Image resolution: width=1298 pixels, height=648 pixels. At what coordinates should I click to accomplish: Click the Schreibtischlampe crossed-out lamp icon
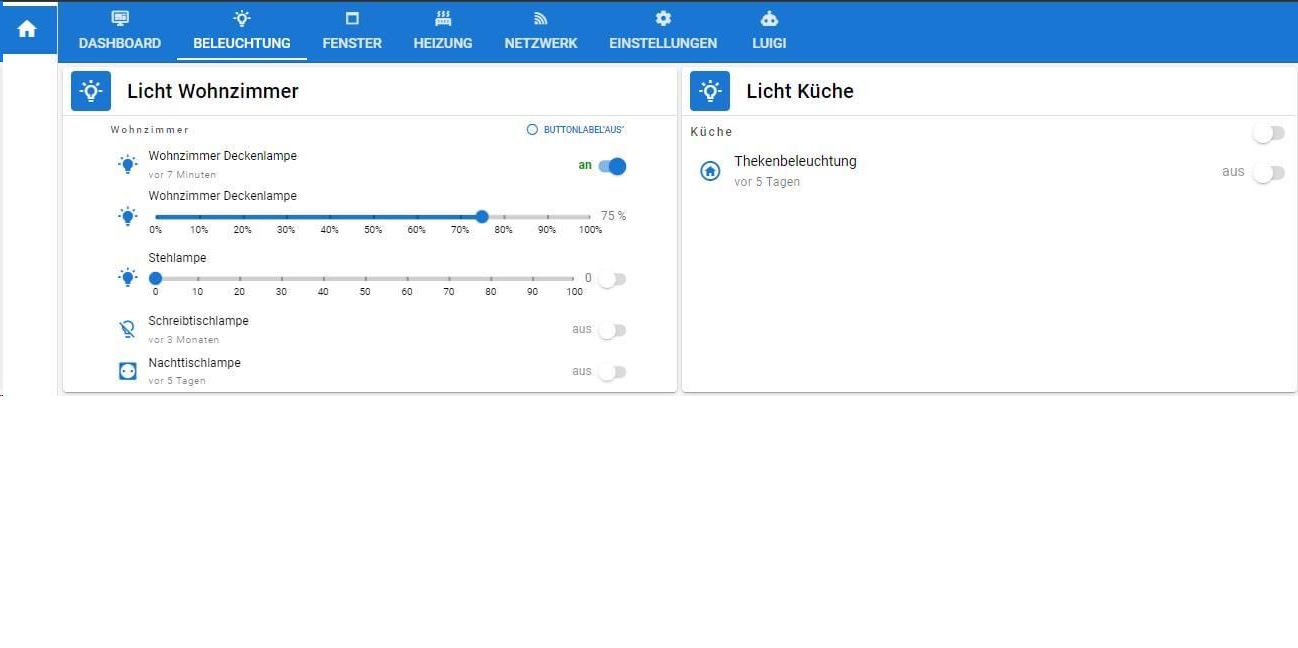pos(127,329)
